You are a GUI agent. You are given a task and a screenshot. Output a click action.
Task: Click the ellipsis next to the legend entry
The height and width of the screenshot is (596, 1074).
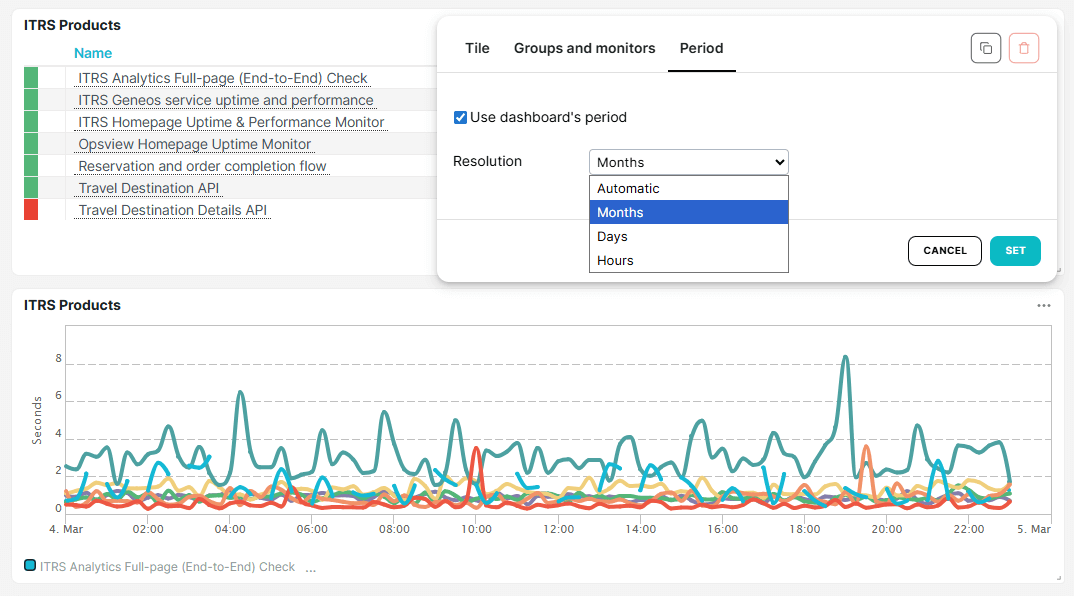310,567
